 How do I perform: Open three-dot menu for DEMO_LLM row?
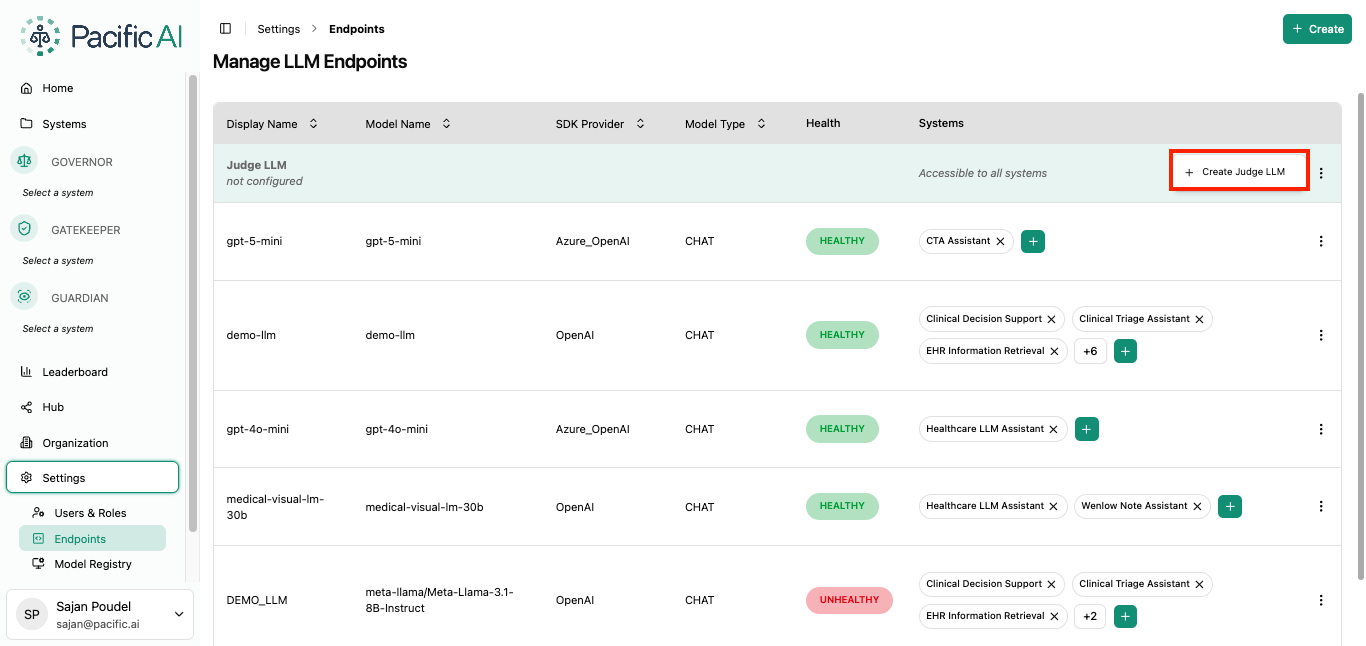point(1321,600)
